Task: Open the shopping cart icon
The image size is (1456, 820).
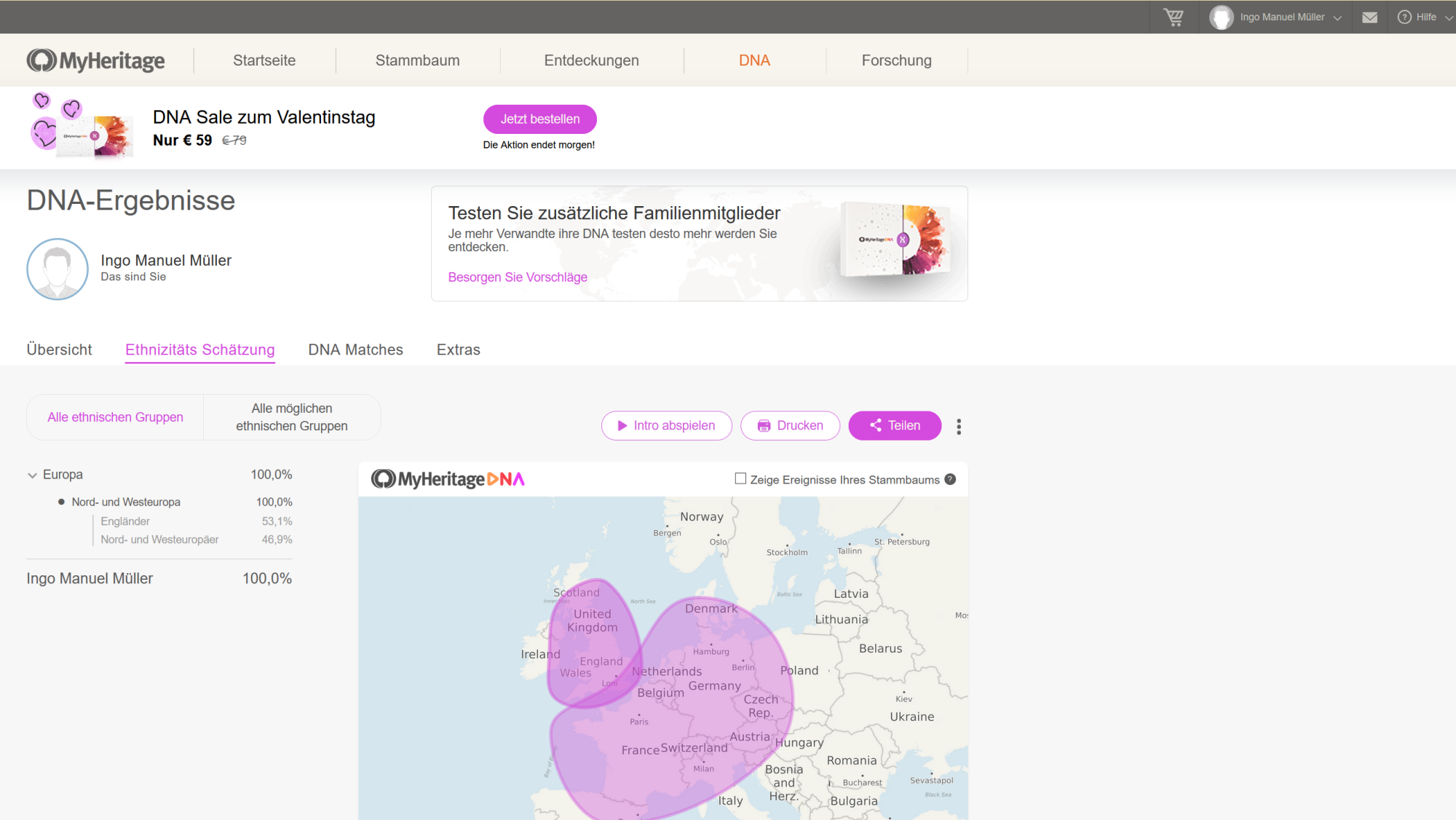Action: point(1174,17)
